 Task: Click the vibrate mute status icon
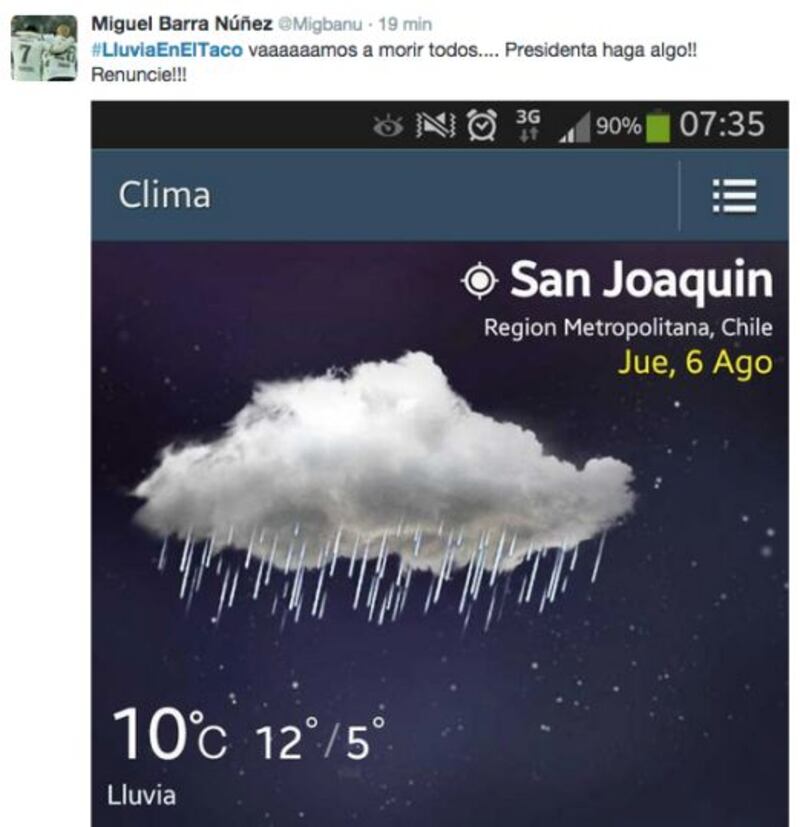(436, 126)
